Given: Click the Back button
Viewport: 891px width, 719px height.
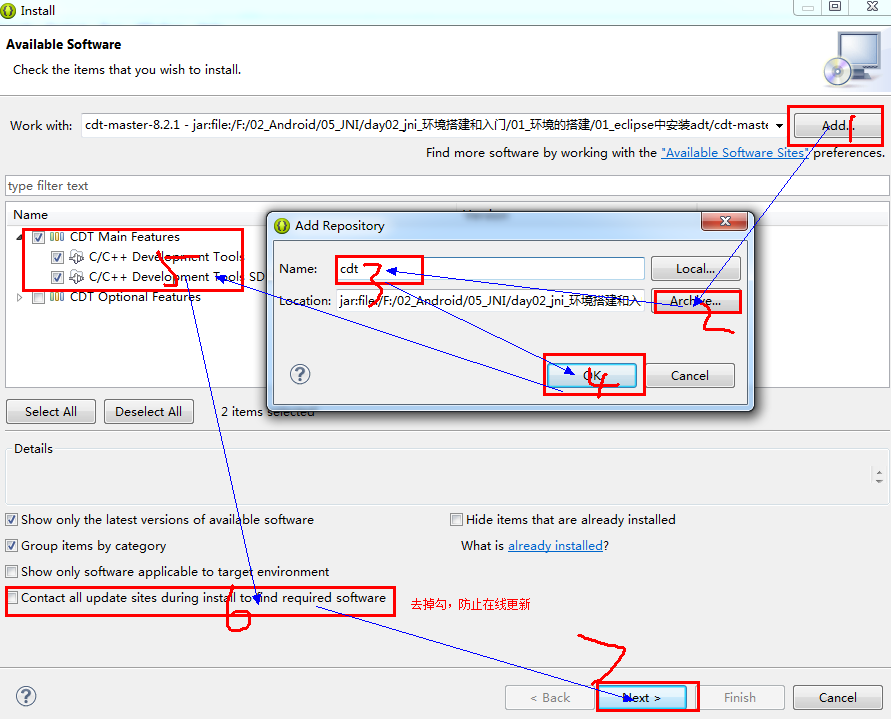Looking at the screenshot, I should point(549,697).
